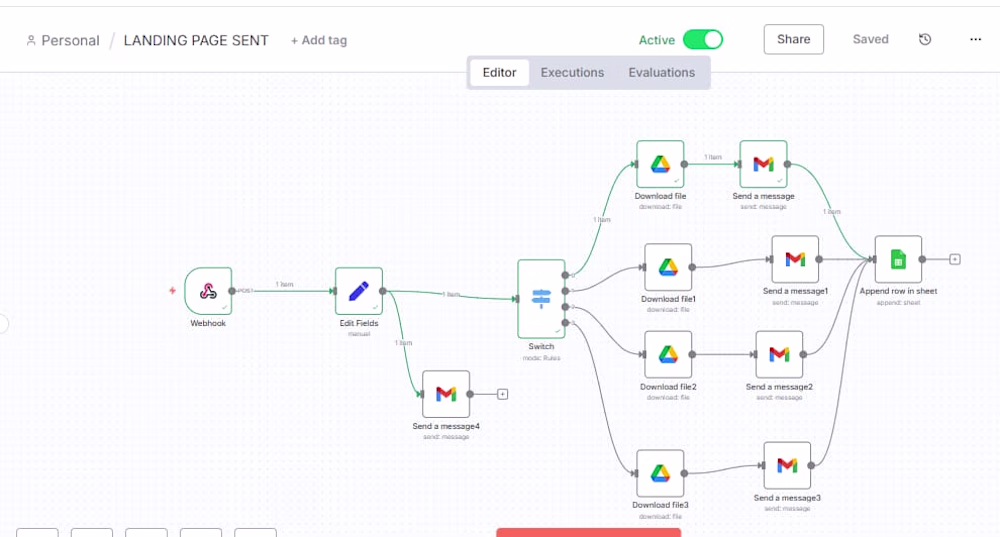Click the Send a message3 label
Viewport: 1000px width, 537px height.
tap(787, 498)
